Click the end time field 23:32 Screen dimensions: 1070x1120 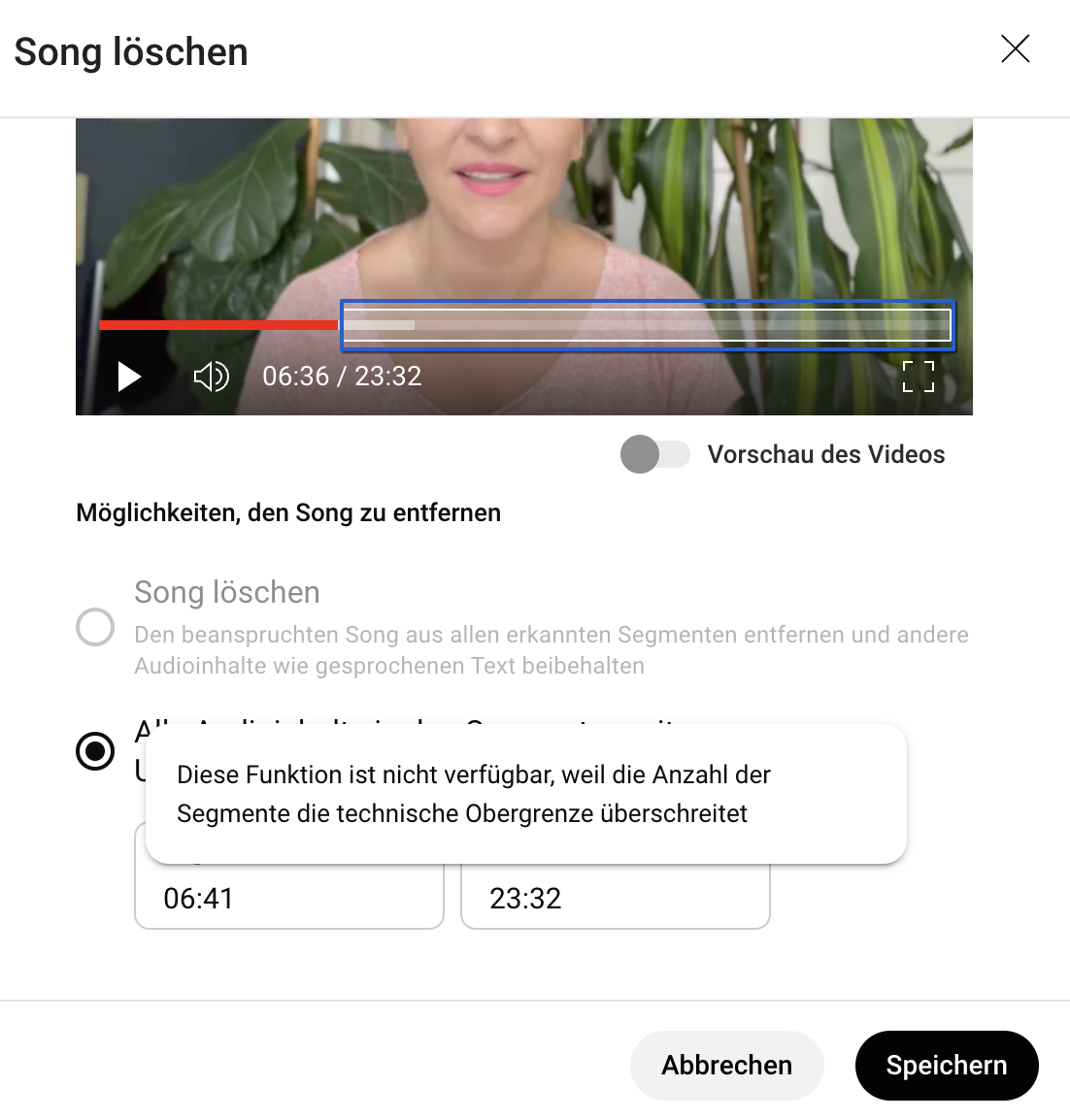click(x=616, y=897)
